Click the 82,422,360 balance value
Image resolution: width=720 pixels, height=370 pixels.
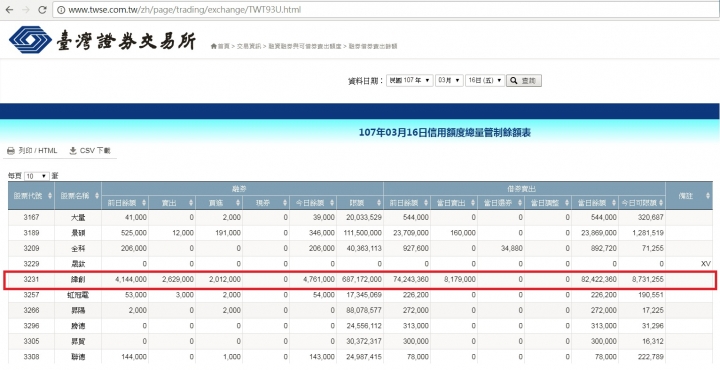click(599, 280)
